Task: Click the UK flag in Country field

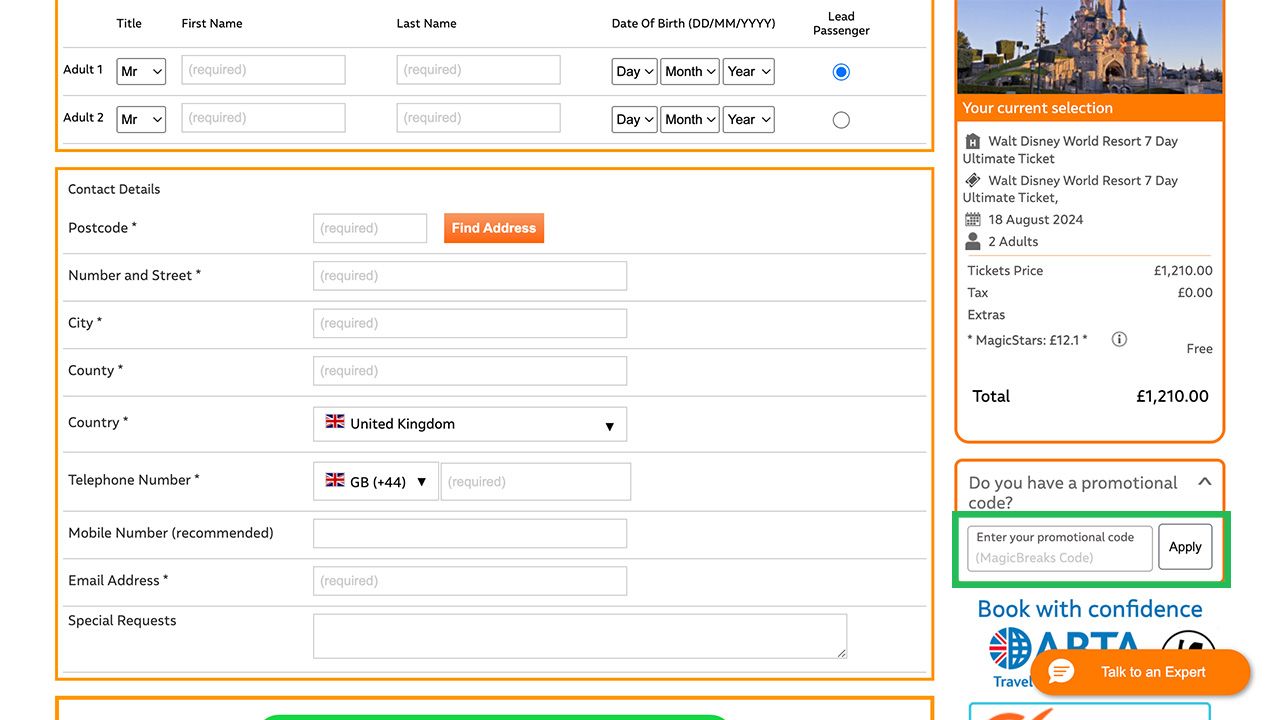Action: tap(335, 422)
